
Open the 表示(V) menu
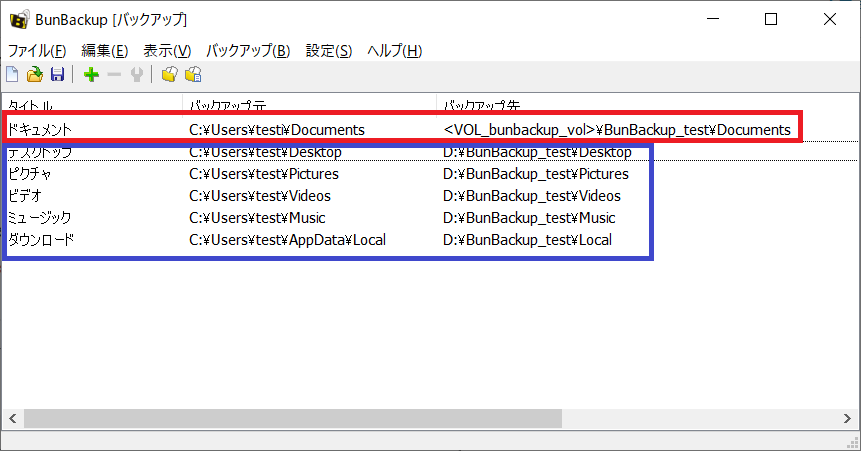tap(167, 51)
